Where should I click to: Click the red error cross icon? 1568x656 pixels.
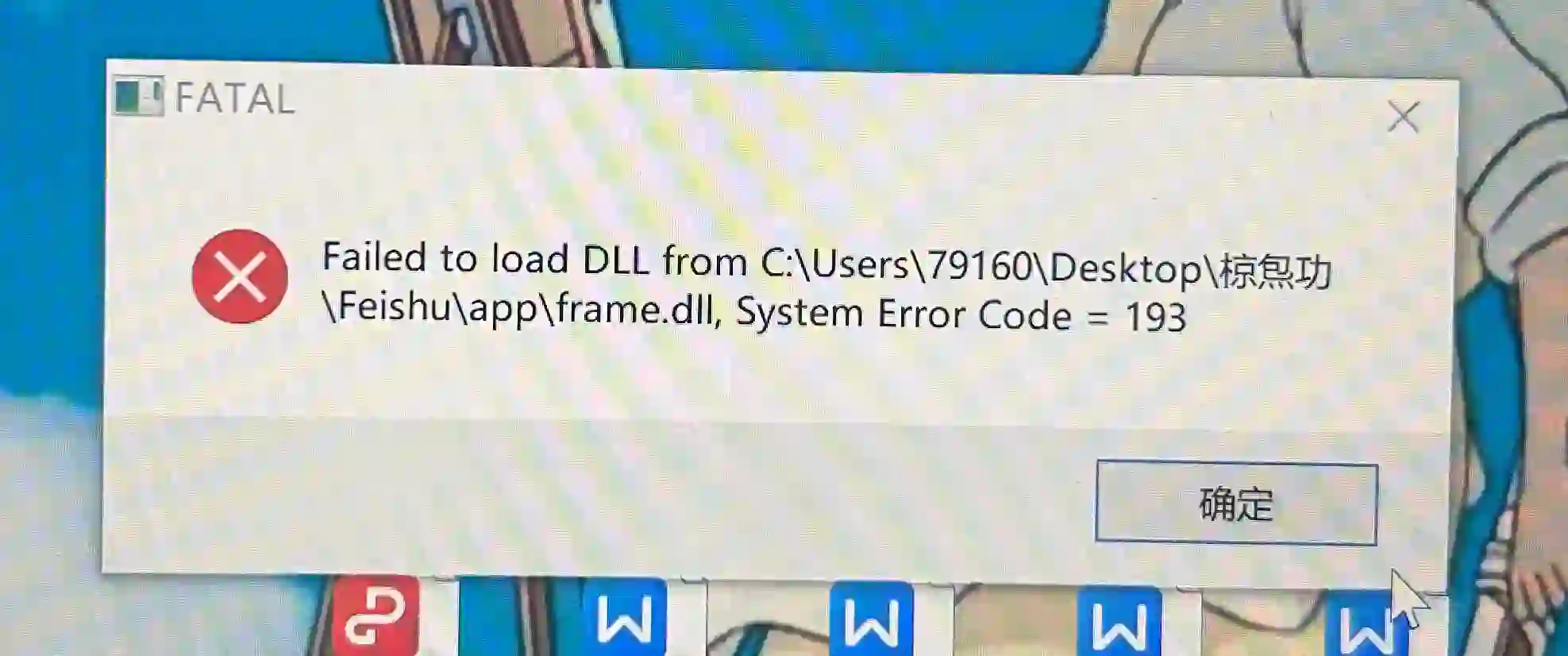[x=240, y=276]
